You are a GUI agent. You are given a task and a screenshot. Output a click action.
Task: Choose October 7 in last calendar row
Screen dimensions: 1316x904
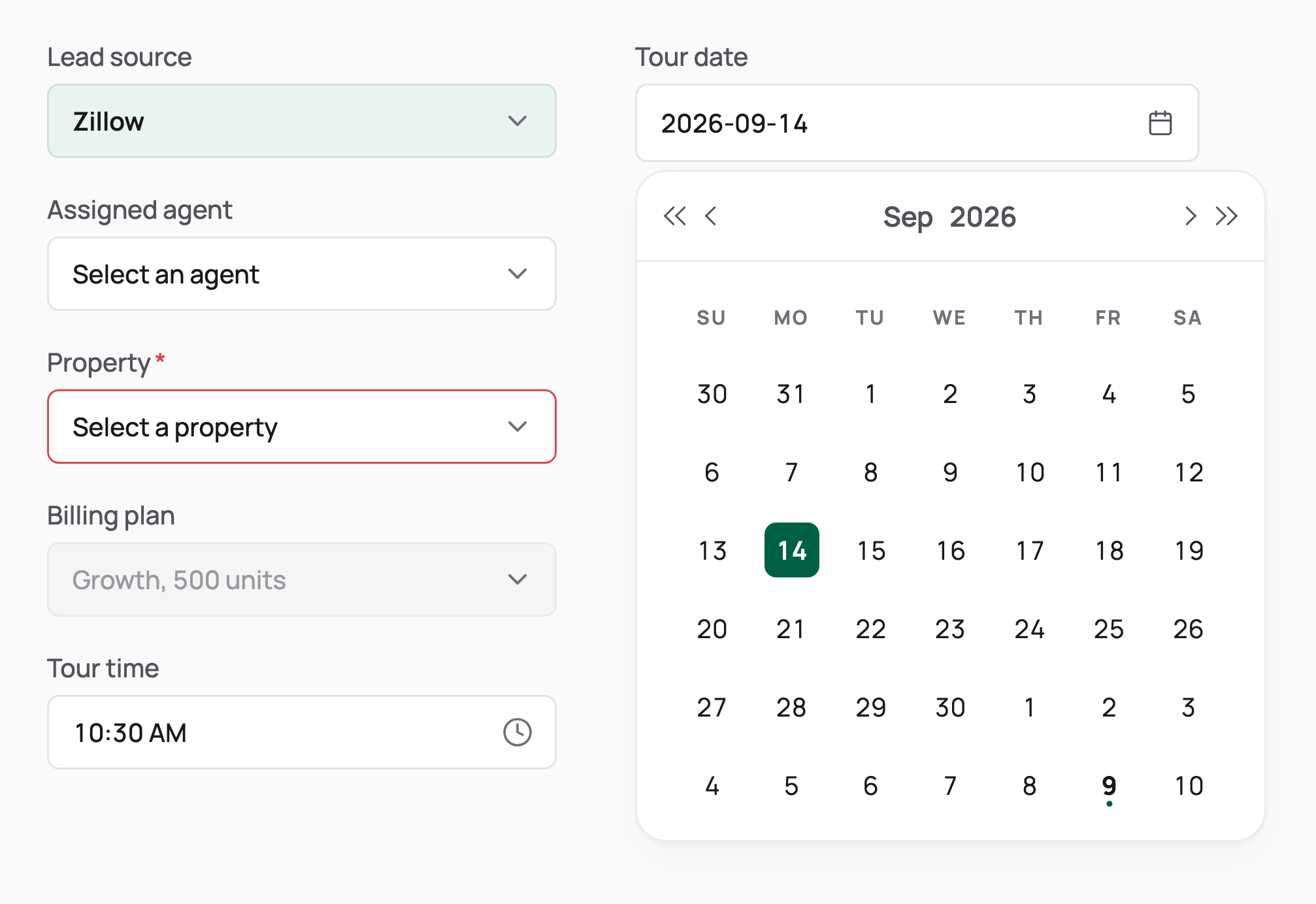click(950, 785)
